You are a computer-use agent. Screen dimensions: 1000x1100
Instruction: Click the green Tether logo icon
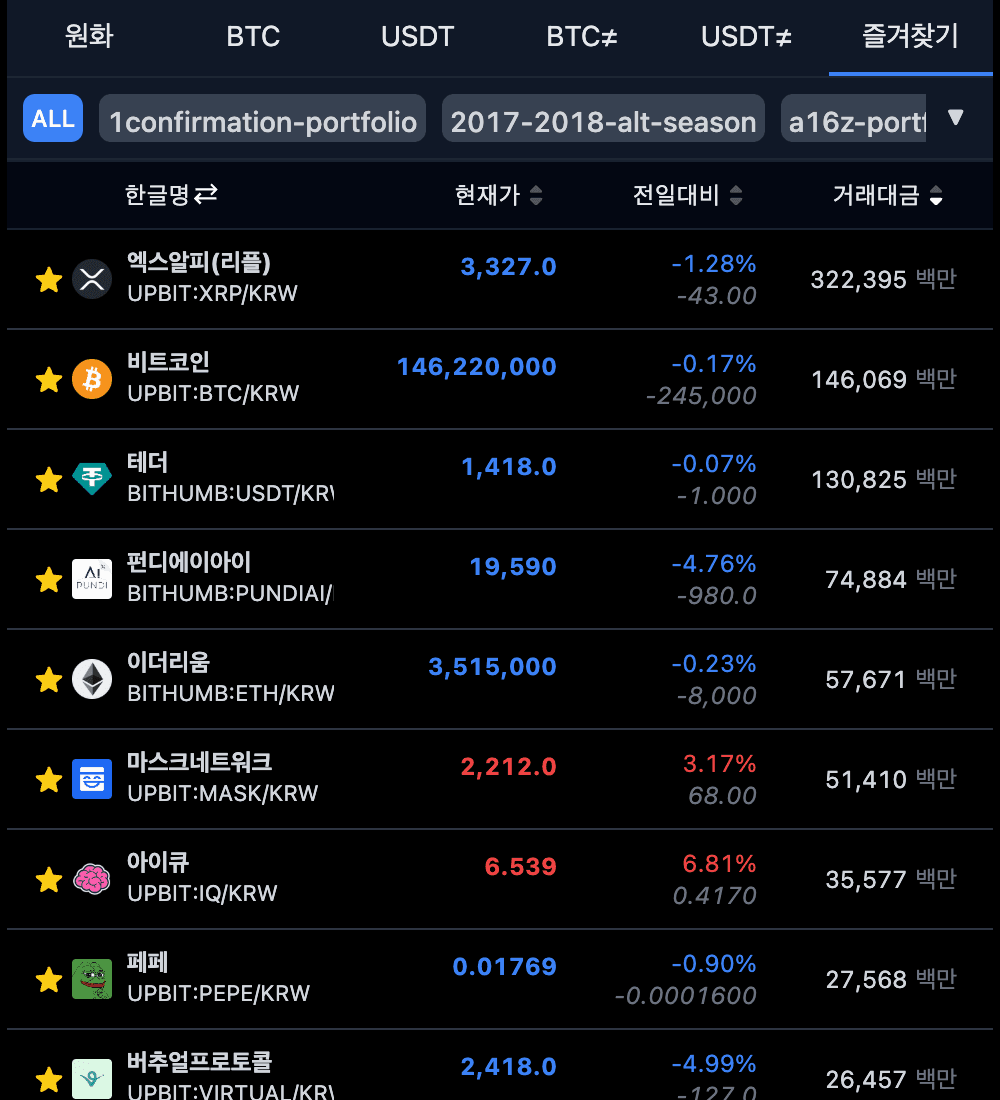[92, 479]
